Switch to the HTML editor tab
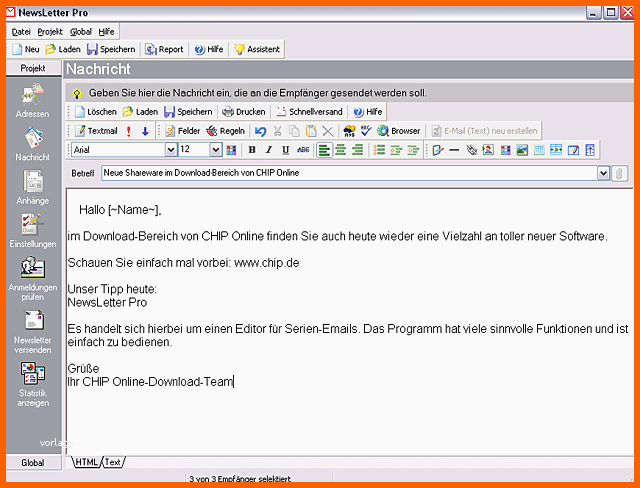 point(86,462)
